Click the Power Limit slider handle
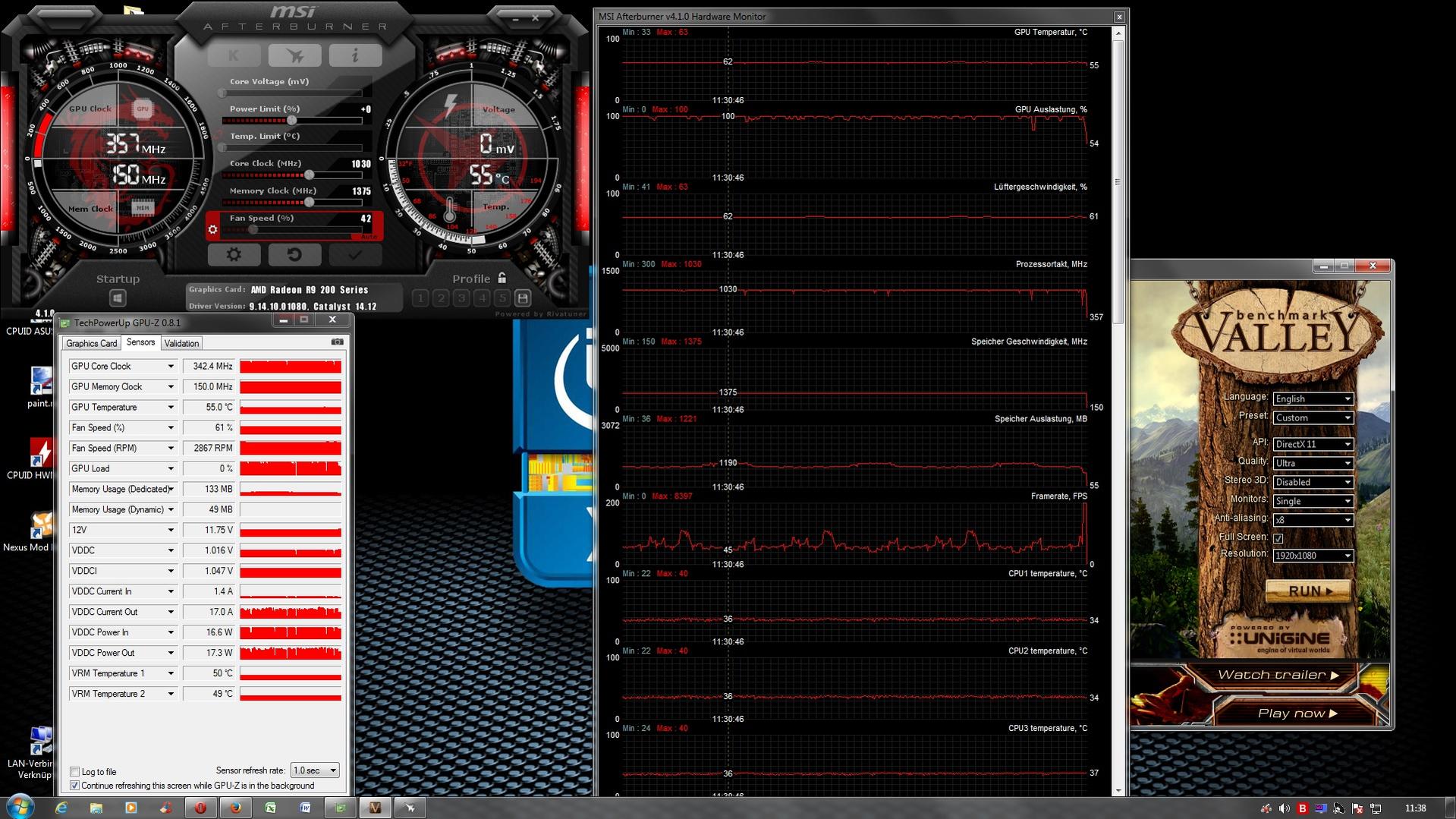The height and width of the screenshot is (819, 1456). (x=291, y=120)
